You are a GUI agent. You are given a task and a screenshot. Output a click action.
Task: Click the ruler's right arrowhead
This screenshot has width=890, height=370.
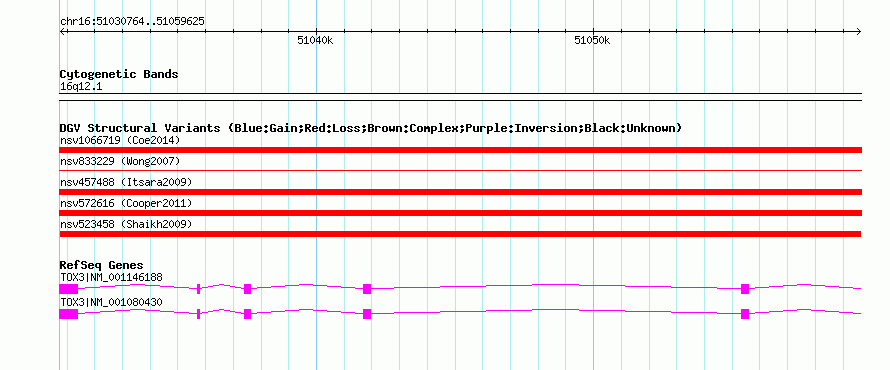pyautogui.click(x=859, y=31)
